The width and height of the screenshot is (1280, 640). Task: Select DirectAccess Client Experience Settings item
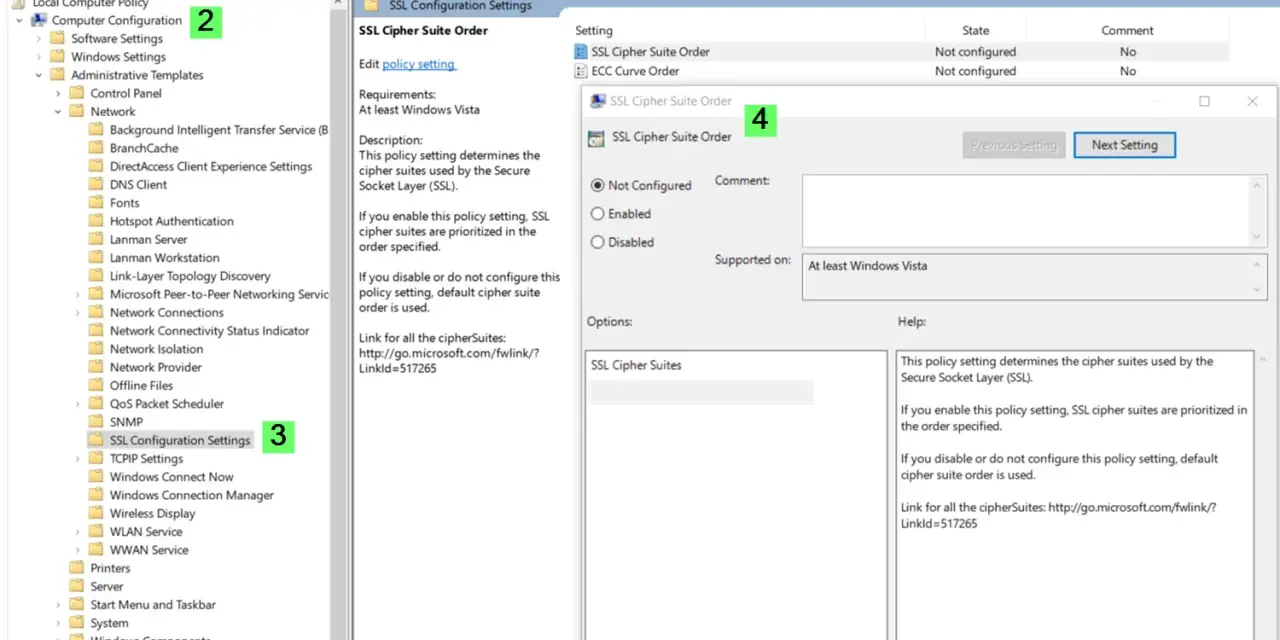pyautogui.click(x=211, y=166)
